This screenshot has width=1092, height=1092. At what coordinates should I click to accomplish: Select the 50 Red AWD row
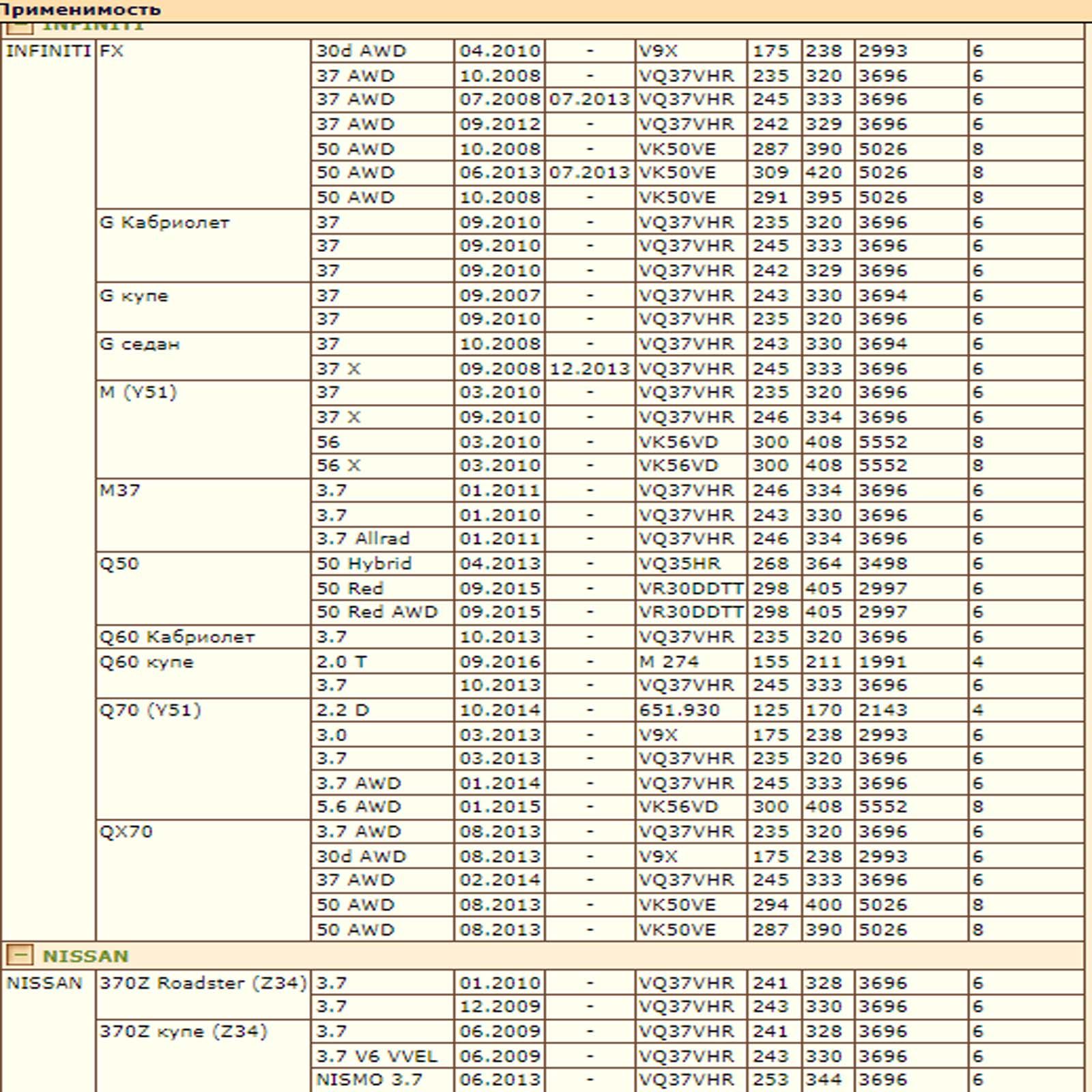376,612
